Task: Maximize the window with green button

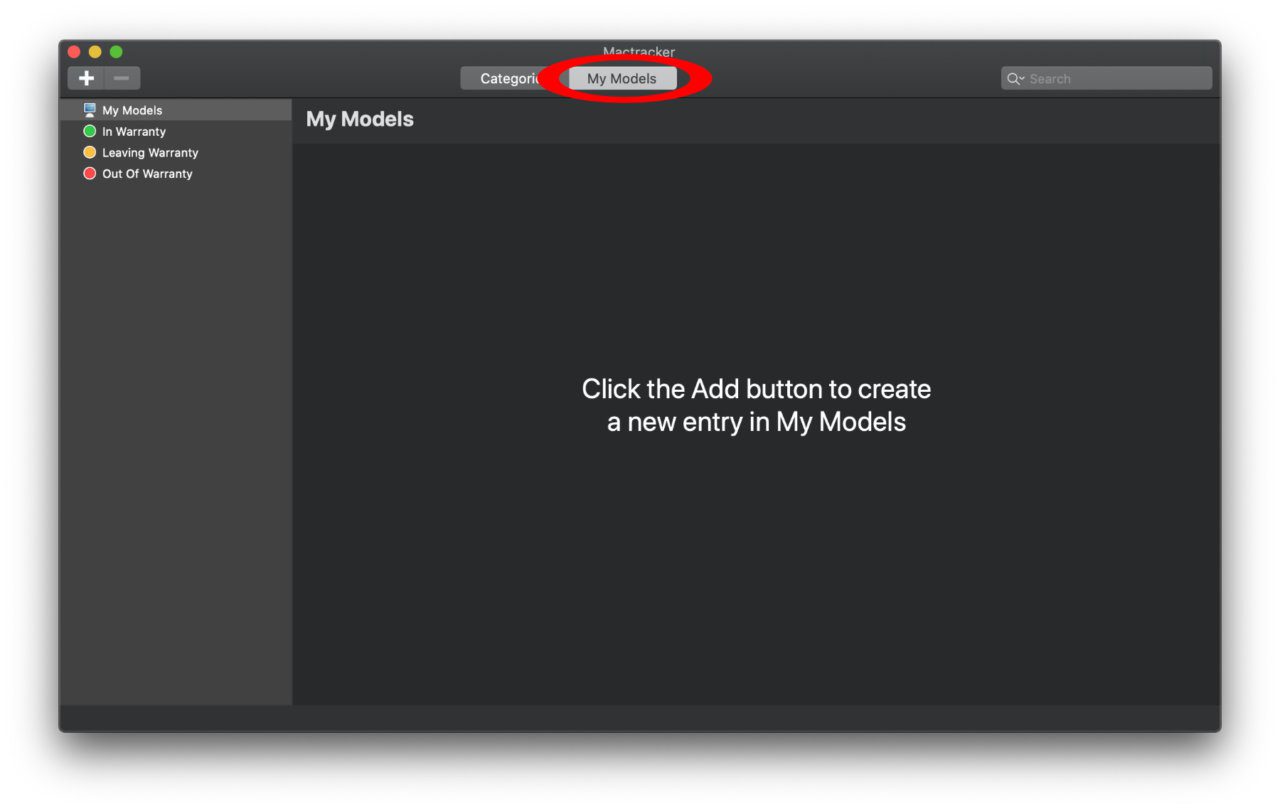Action: 116,52
